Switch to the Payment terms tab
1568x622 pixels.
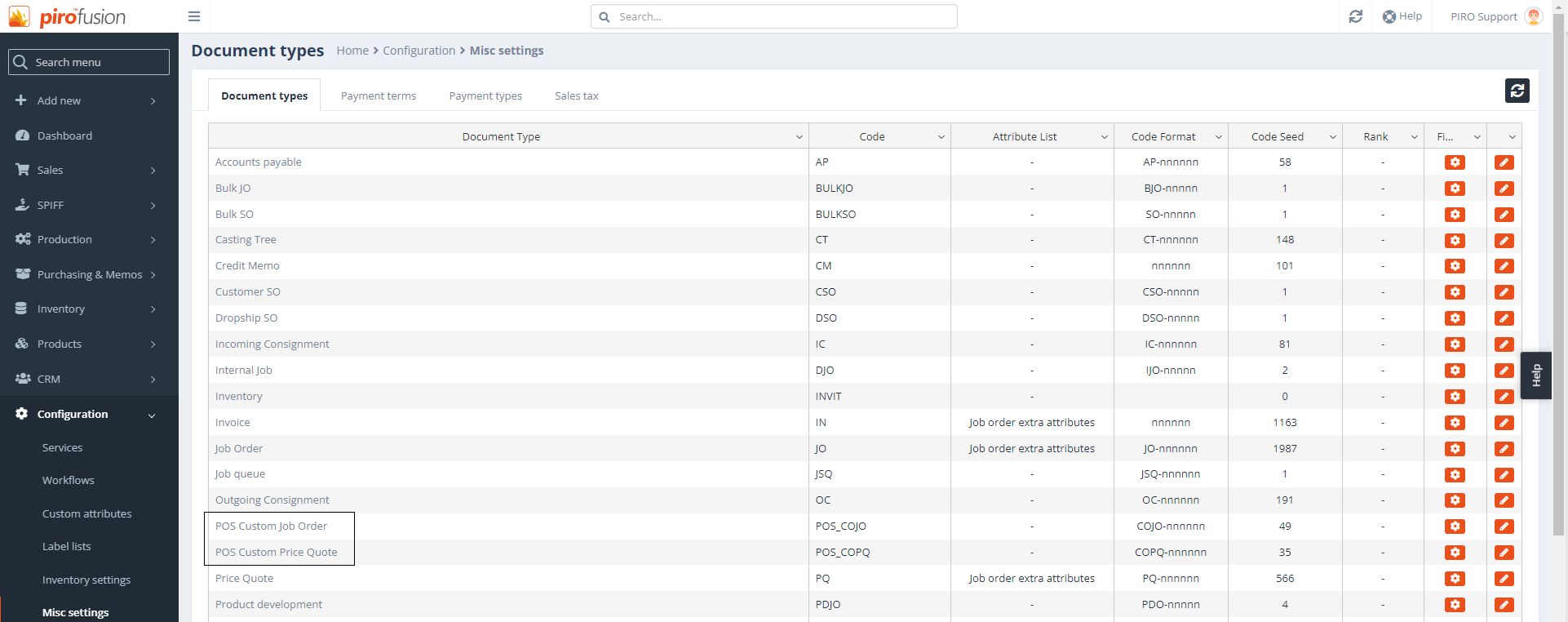(378, 96)
